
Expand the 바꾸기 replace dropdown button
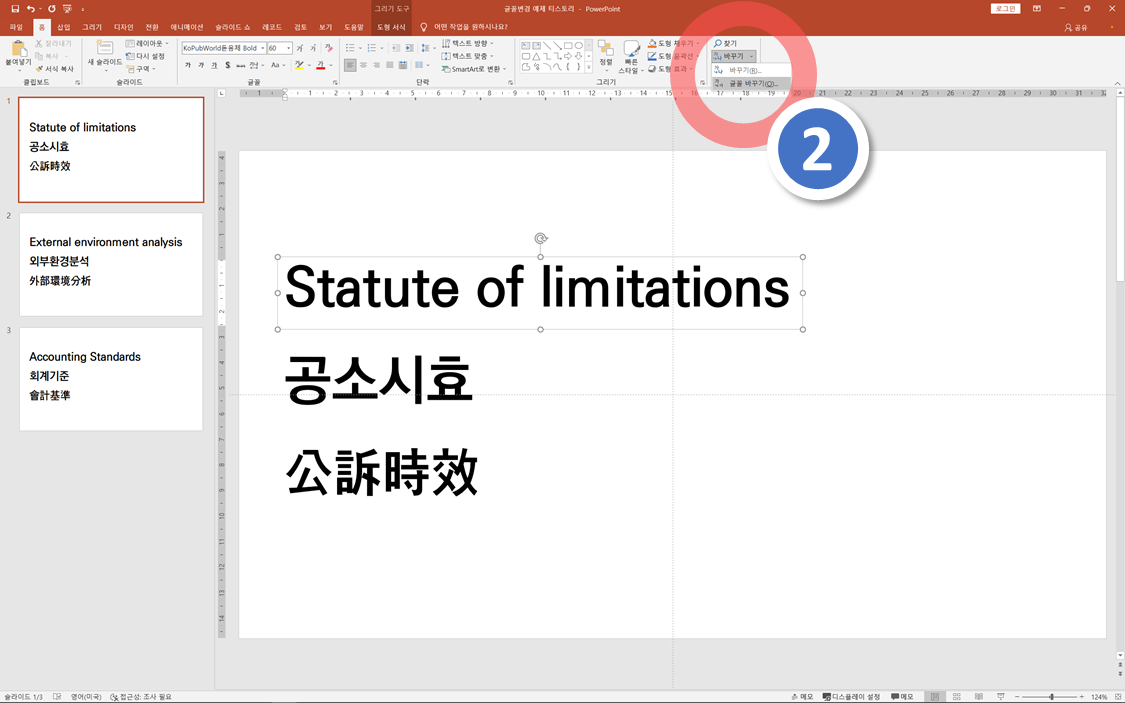733,56
